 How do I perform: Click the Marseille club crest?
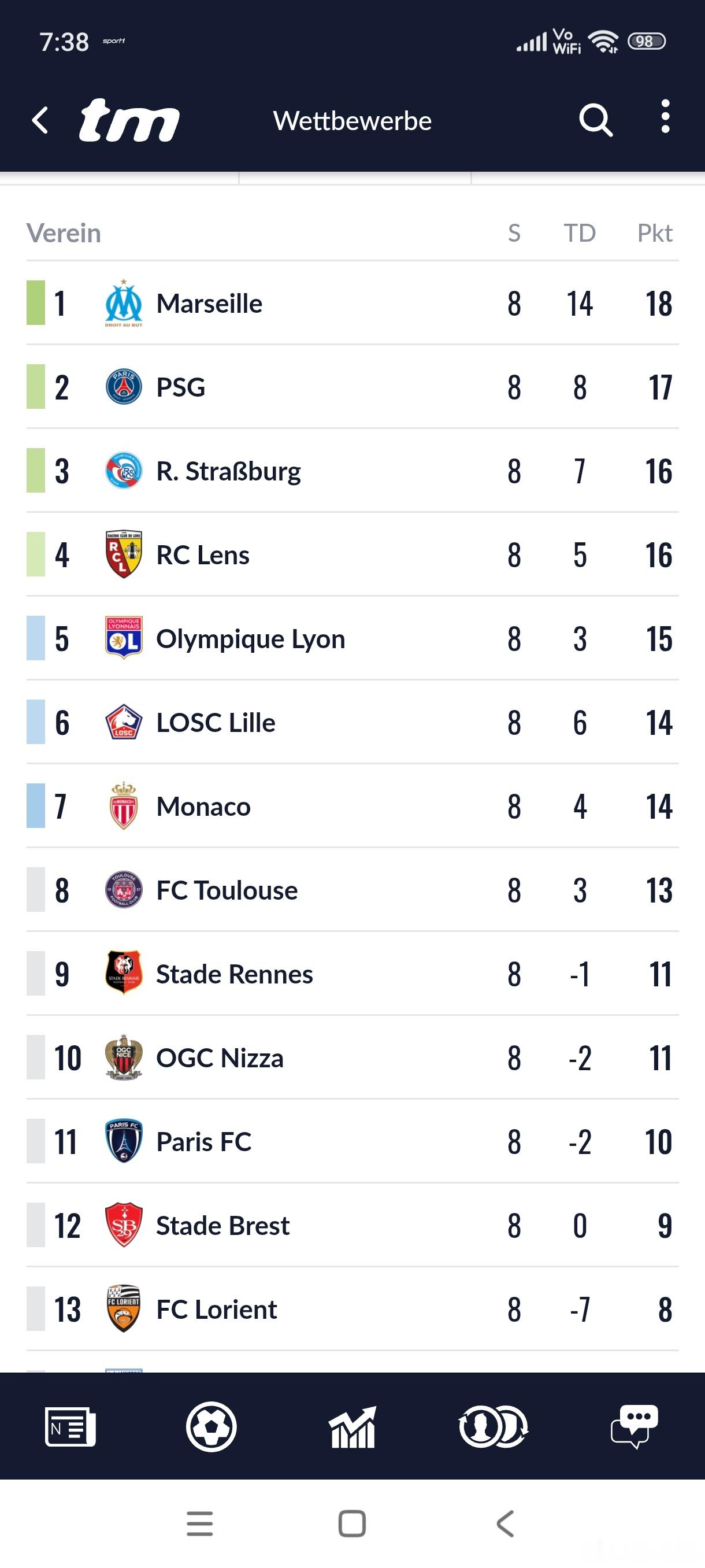pyautogui.click(x=124, y=303)
